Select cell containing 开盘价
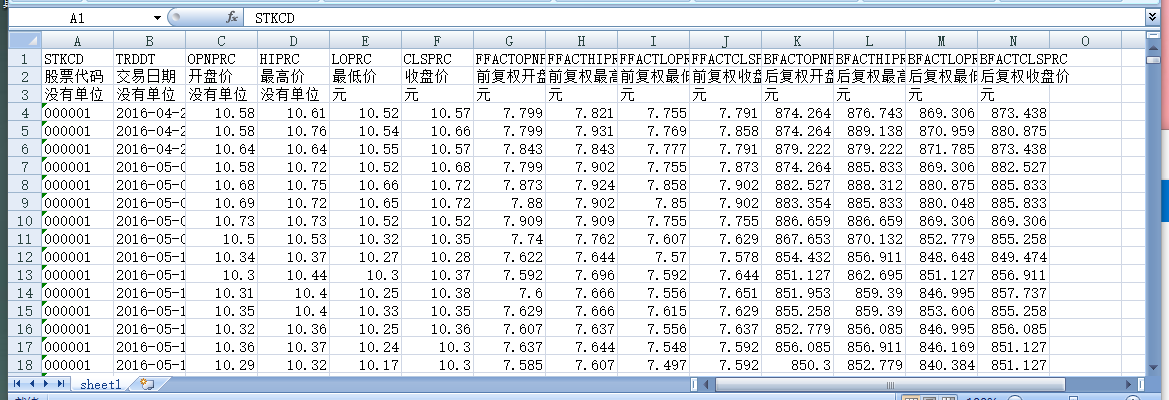This screenshot has width=1169, height=400. point(221,77)
